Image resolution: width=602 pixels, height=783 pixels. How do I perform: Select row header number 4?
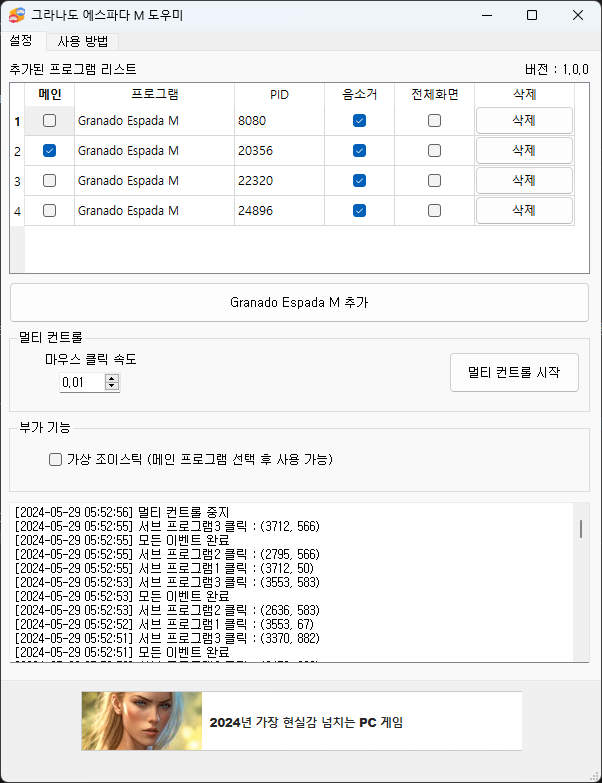[x=17, y=211]
